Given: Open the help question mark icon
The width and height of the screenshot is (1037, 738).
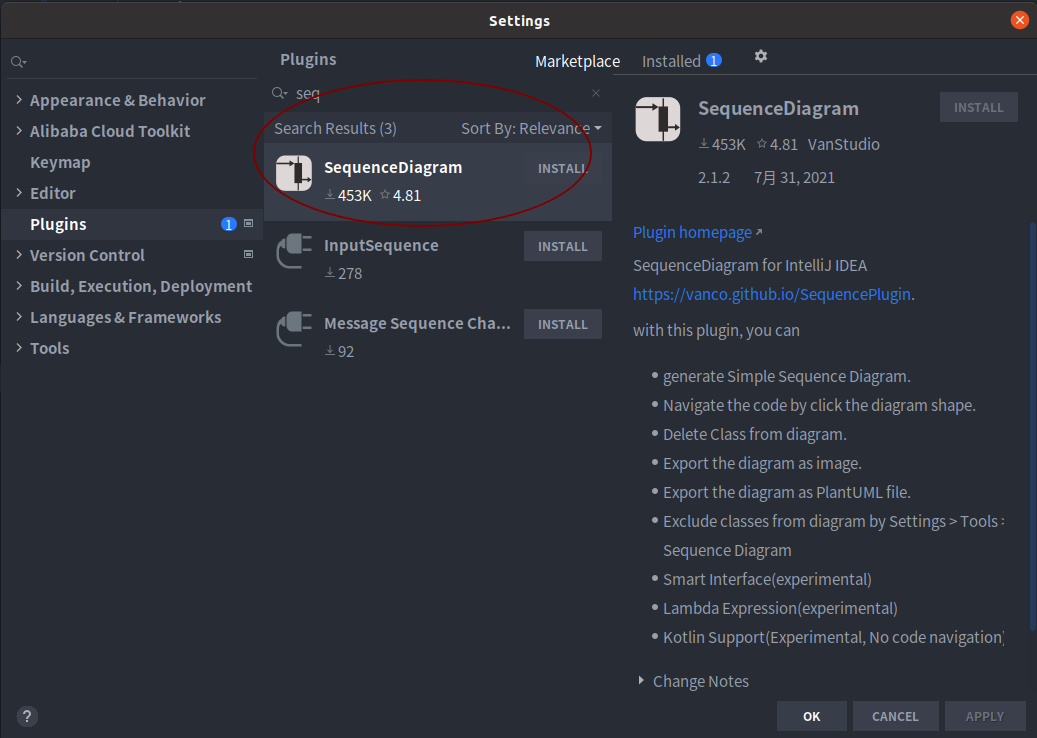Looking at the screenshot, I should point(27,716).
